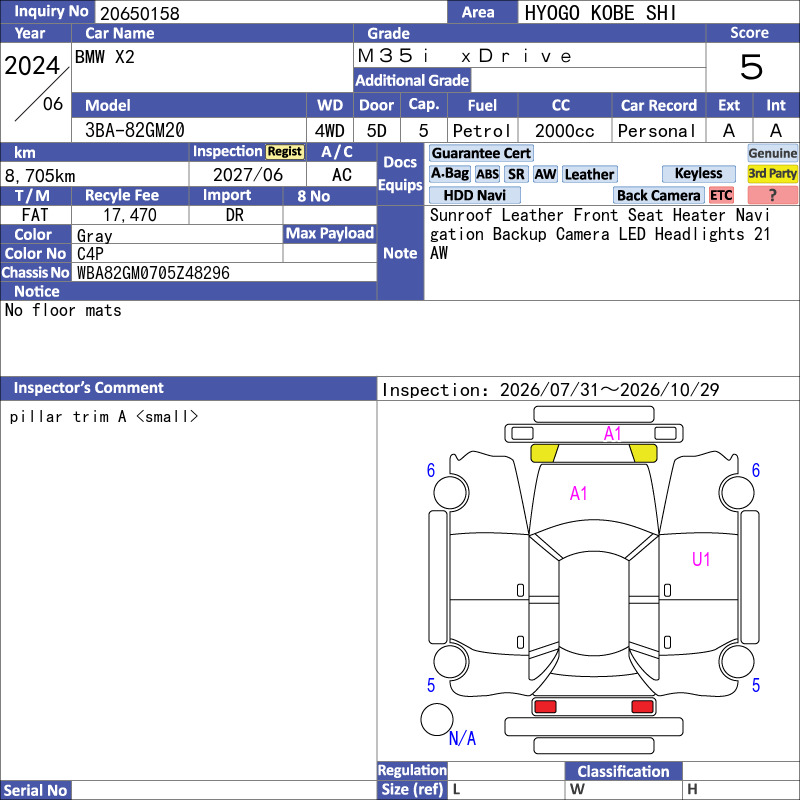
Task: Click the U1 mark on car diagram
Action: coord(701,560)
